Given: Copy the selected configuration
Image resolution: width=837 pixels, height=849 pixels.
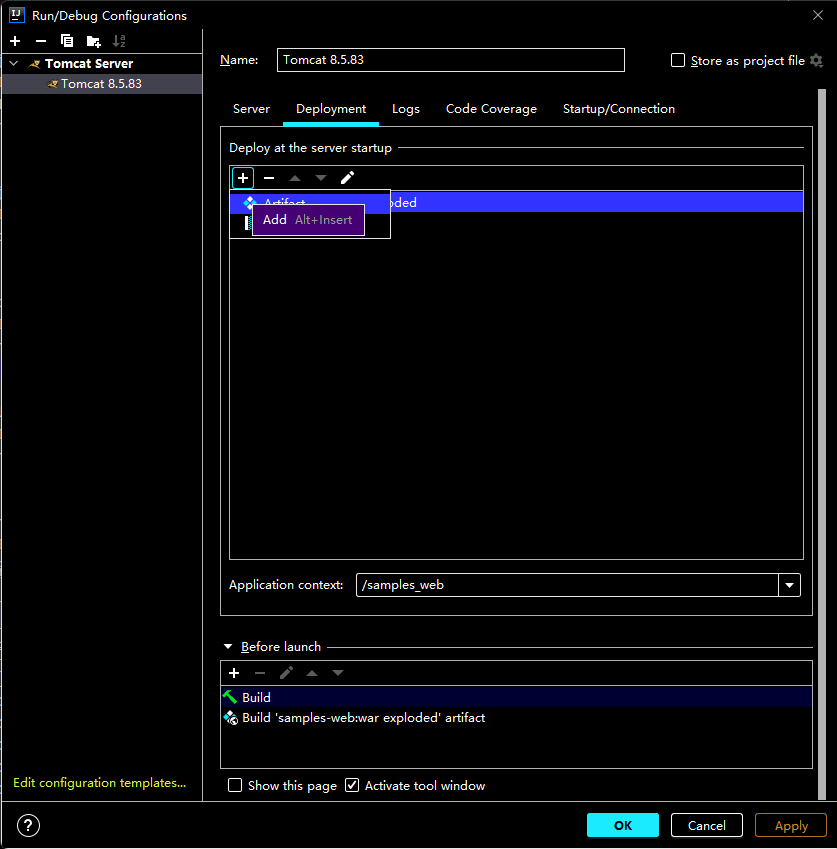Looking at the screenshot, I should (x=67, y=41).
